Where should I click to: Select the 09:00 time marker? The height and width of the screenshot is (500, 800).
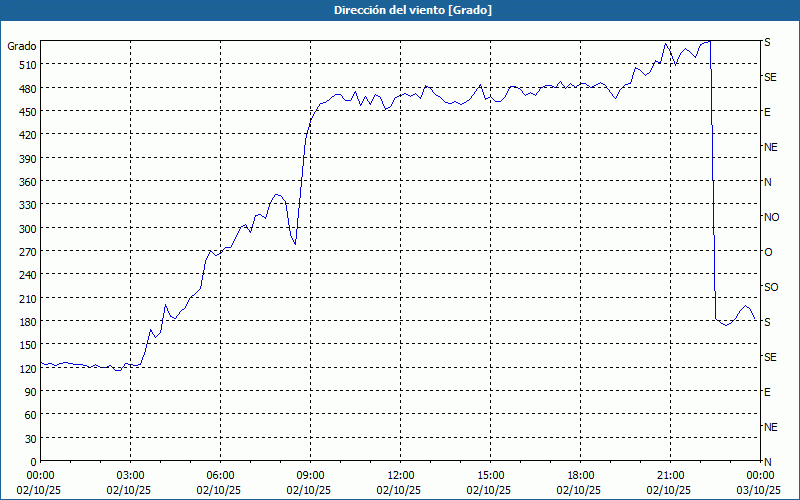coord(310,475)
